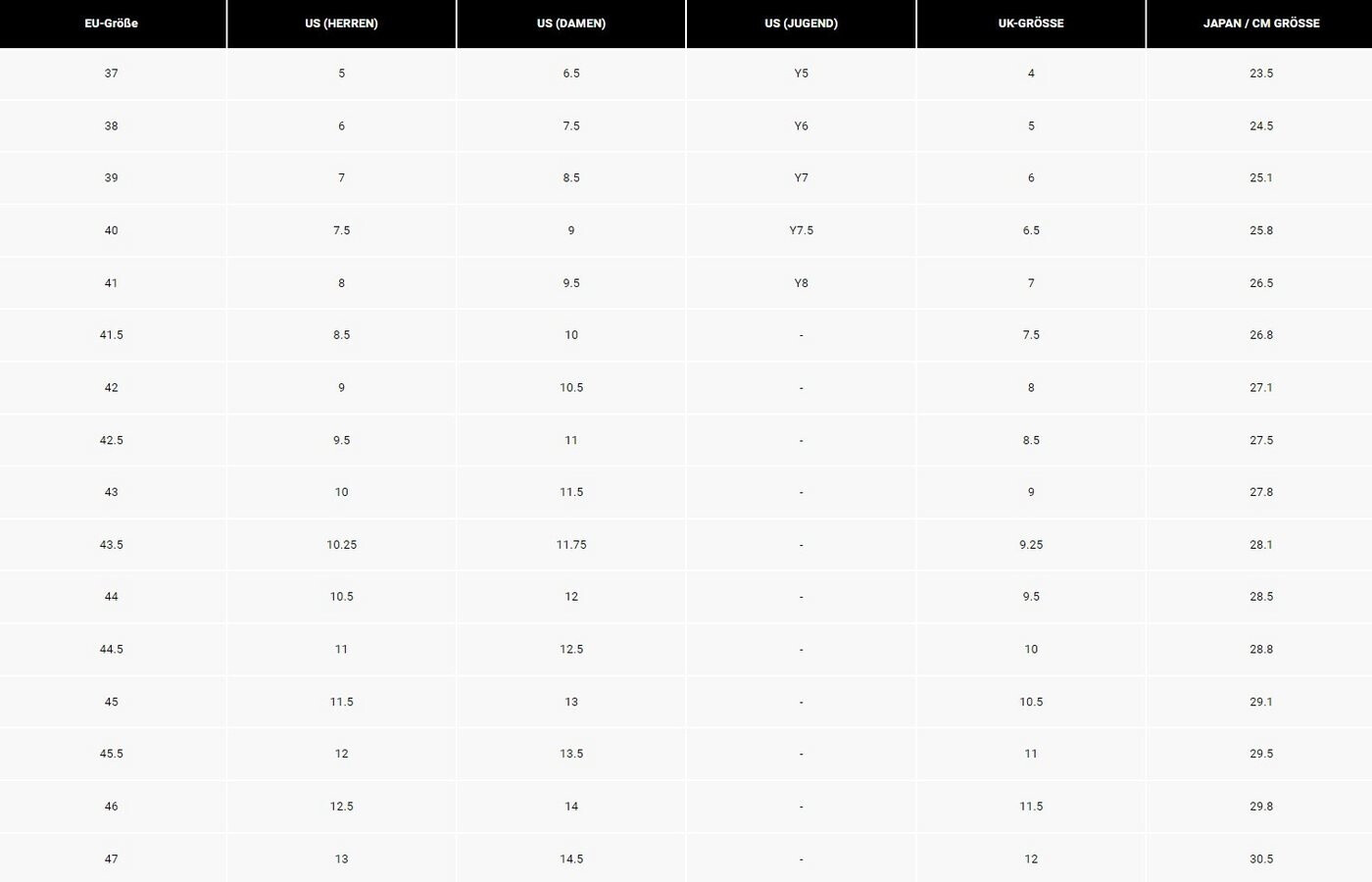Click the US (HERREN) column header
Viewport: 1372px width, 882px height.
[x=341, y=24]
